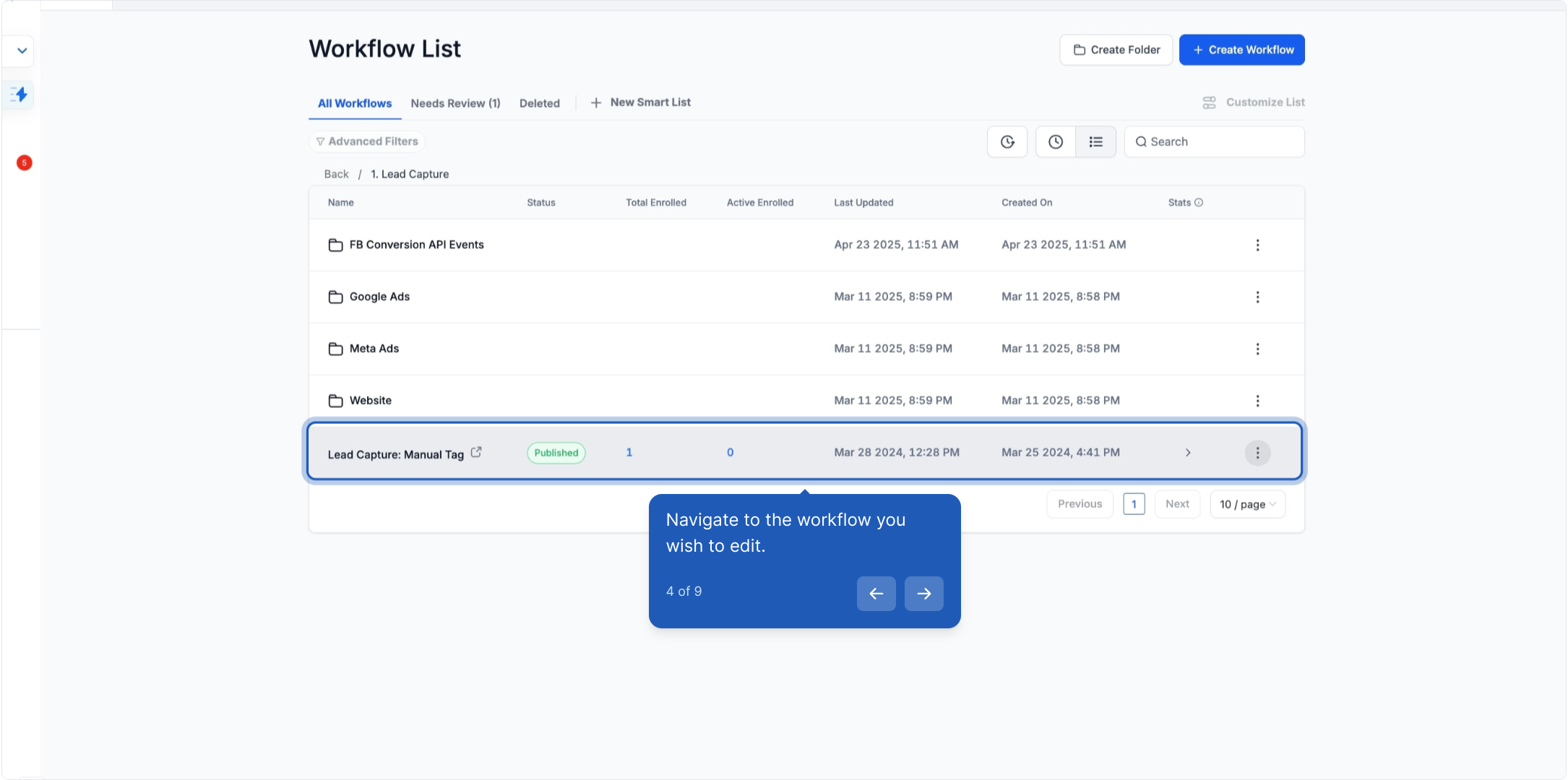Screen dimensions: 1568x780
Task: Click the Google Ads folder icon
Action: [335, 297]
